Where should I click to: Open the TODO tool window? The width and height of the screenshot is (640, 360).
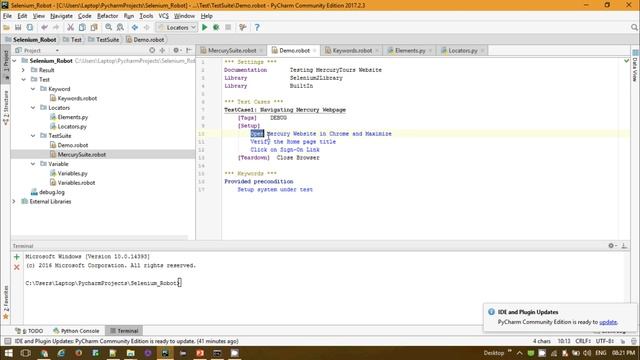coord(30,331)
